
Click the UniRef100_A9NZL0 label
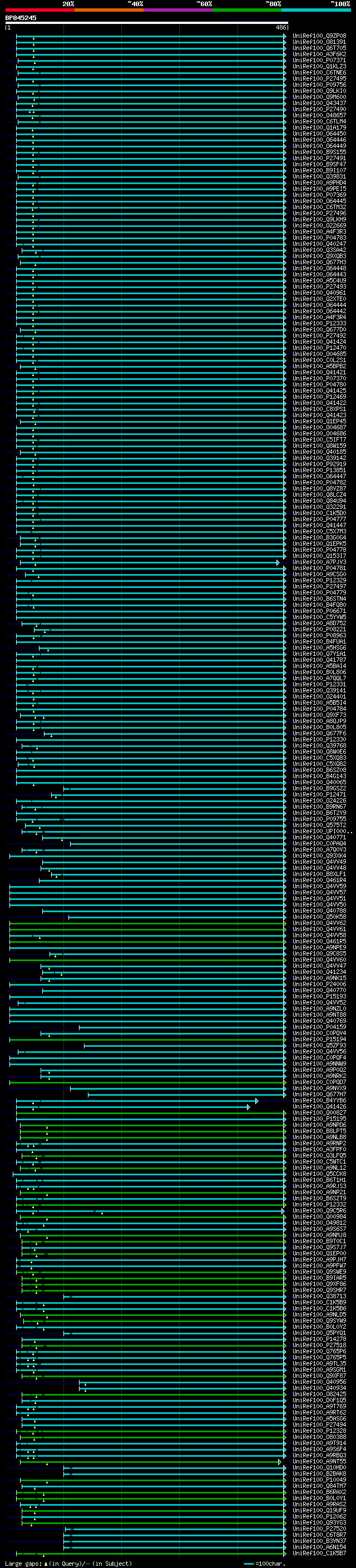(x=319, y=1008)
